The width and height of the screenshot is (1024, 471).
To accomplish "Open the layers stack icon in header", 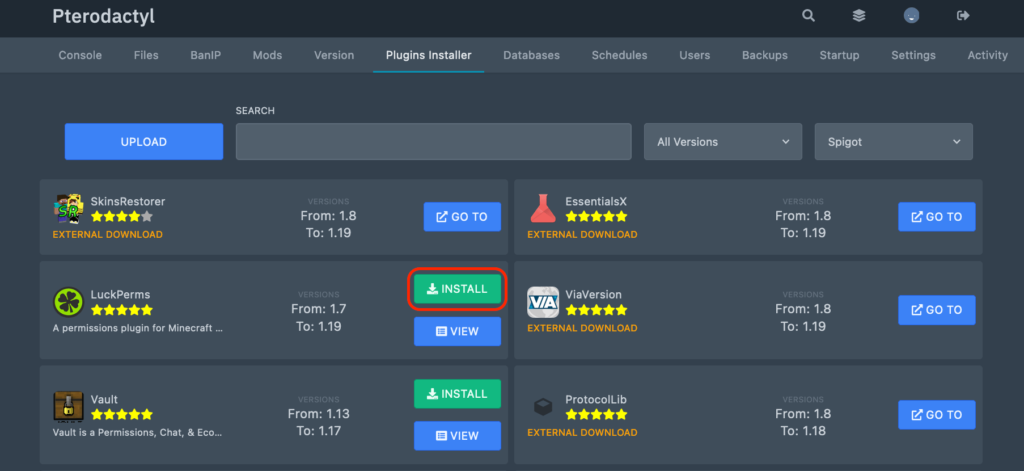I will 859,15.
